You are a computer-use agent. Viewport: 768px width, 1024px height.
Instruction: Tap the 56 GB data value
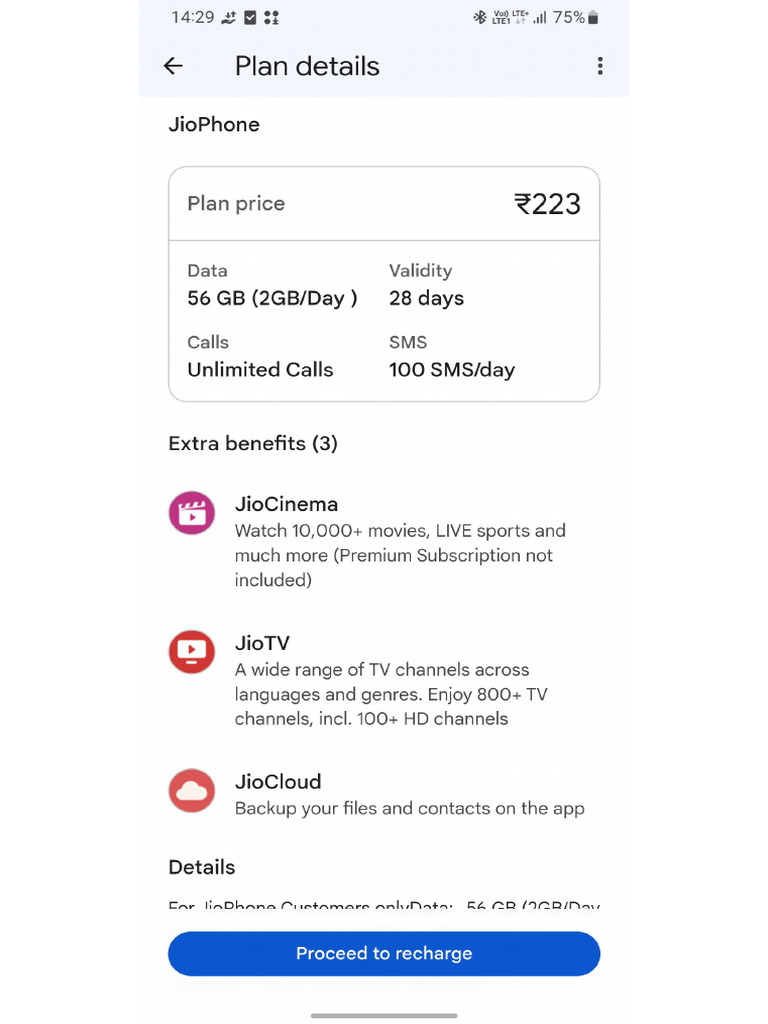(x=272, y=298)
